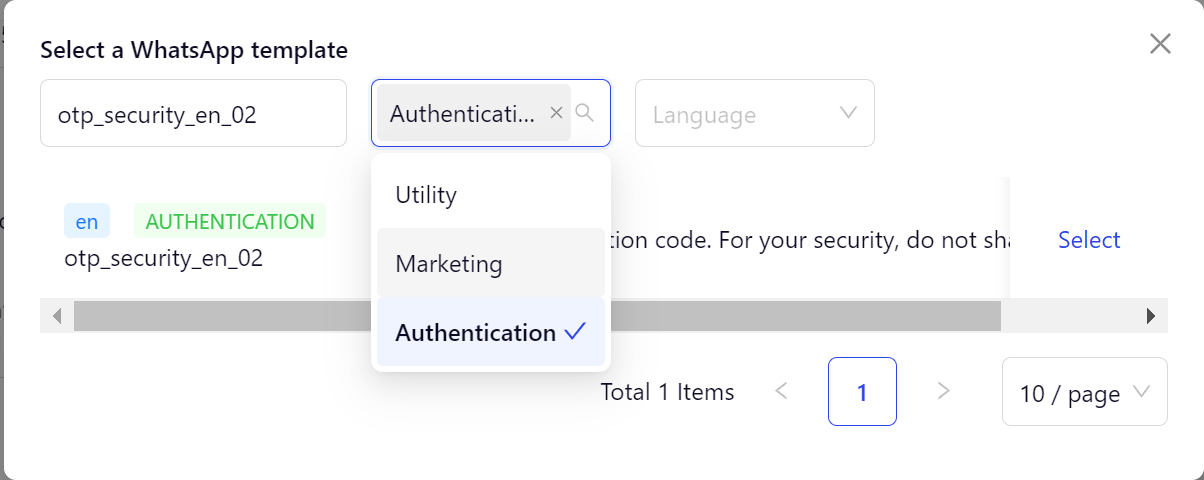Viewport: 1204px width, 480px height.
Task: Click the green AUTHENTICATION tag
Action: pos(230,222)
